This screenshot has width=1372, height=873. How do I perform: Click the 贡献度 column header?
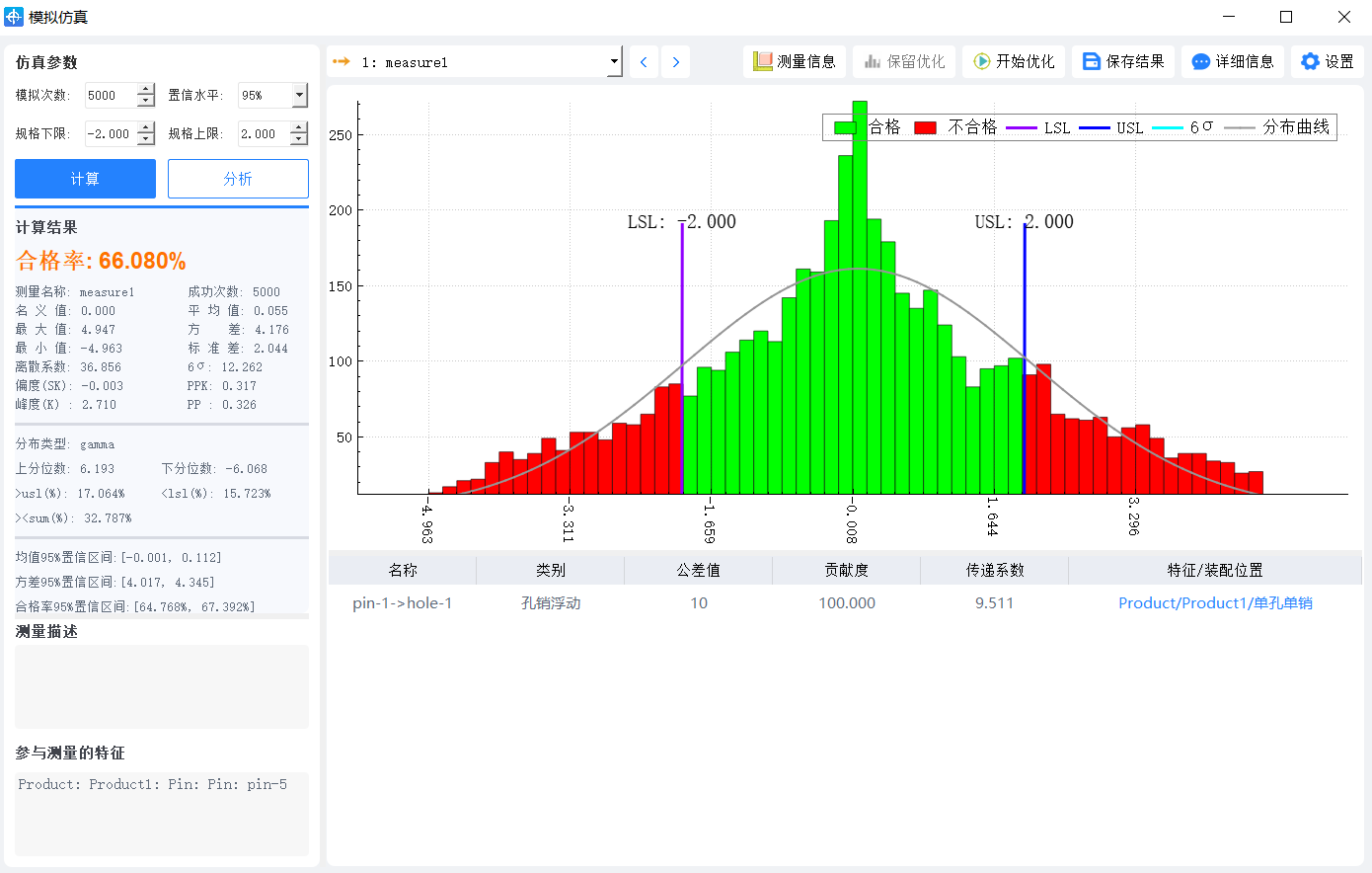coord(846,571)
